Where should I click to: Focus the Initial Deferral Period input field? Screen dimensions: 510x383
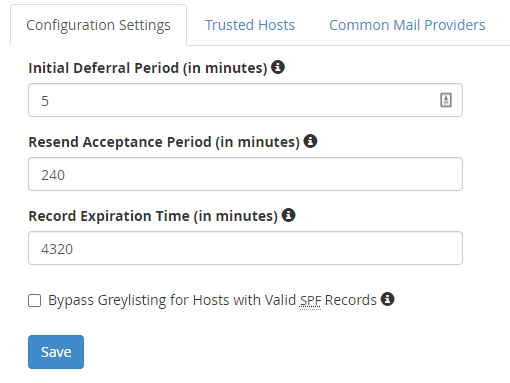[245, 100]
